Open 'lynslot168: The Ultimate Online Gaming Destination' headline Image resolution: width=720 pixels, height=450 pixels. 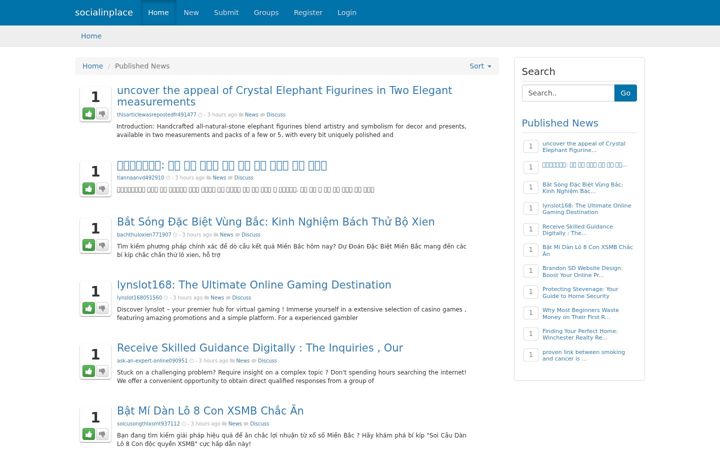pyautogui.click(x=254, y=285)
